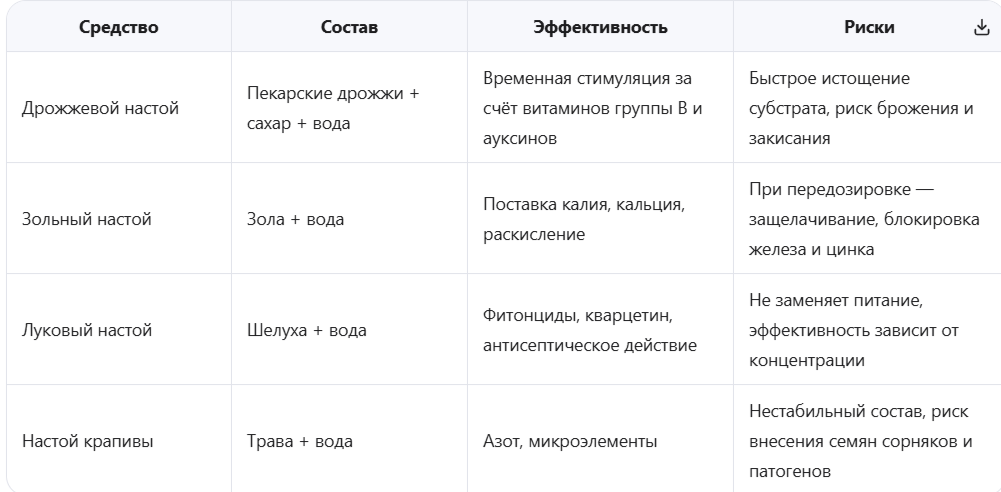The width and height of the screenshot is (1001, 492).
Task: Download the table using the download icon
Action: click(982, 27)
